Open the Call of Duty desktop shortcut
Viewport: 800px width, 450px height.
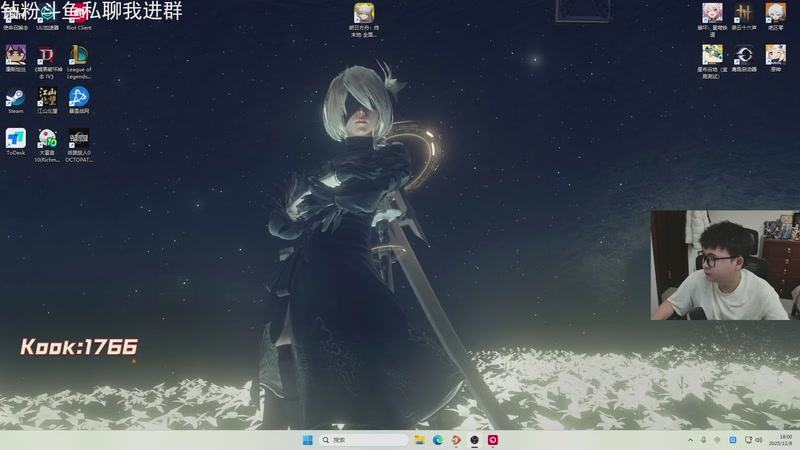pyautogui.click(x=15, y=17)
